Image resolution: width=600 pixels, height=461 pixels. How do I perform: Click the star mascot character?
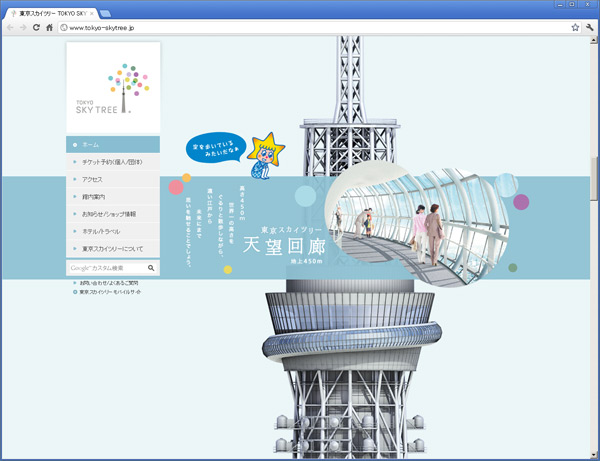pyautogui.click(x=265, y=156)
